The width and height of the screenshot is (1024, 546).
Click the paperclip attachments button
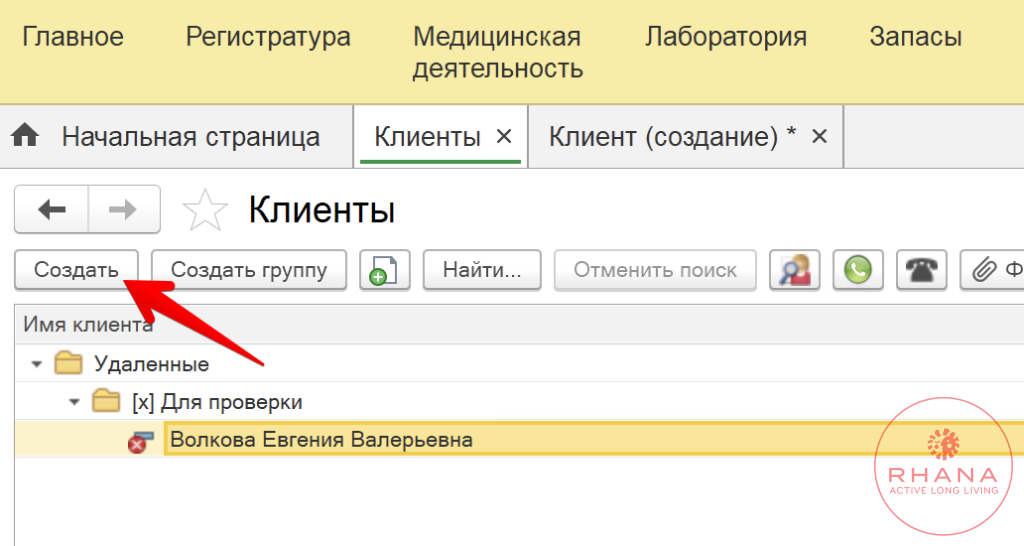tap(991, 270)
